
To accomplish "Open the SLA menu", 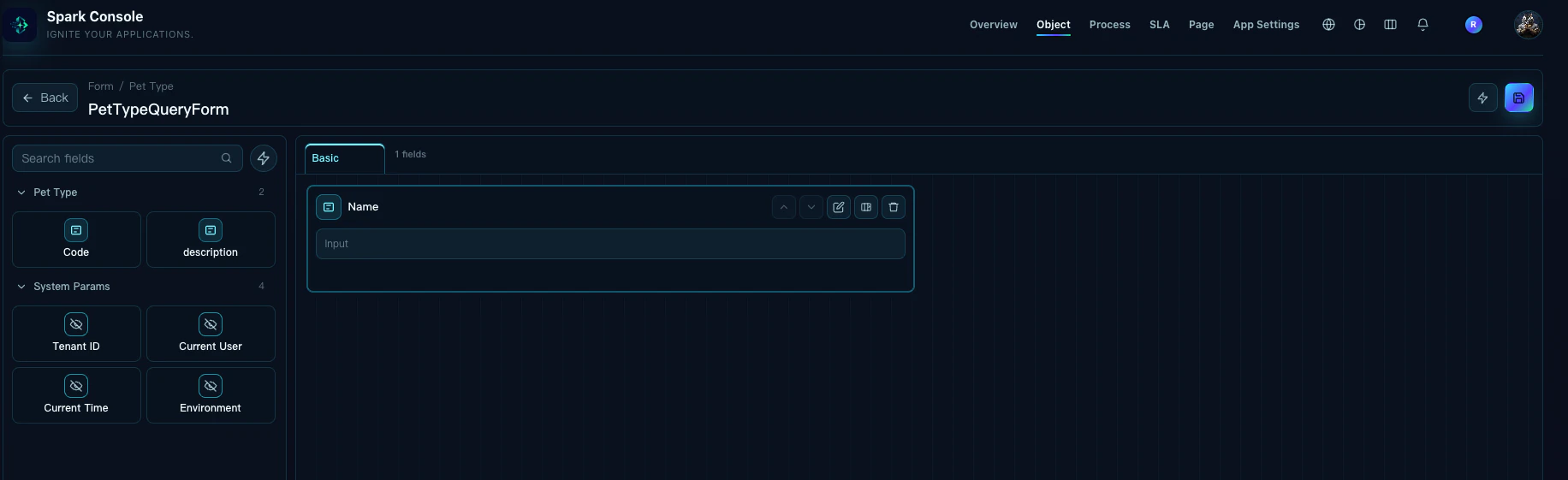I will click(x=1160, y=25).
